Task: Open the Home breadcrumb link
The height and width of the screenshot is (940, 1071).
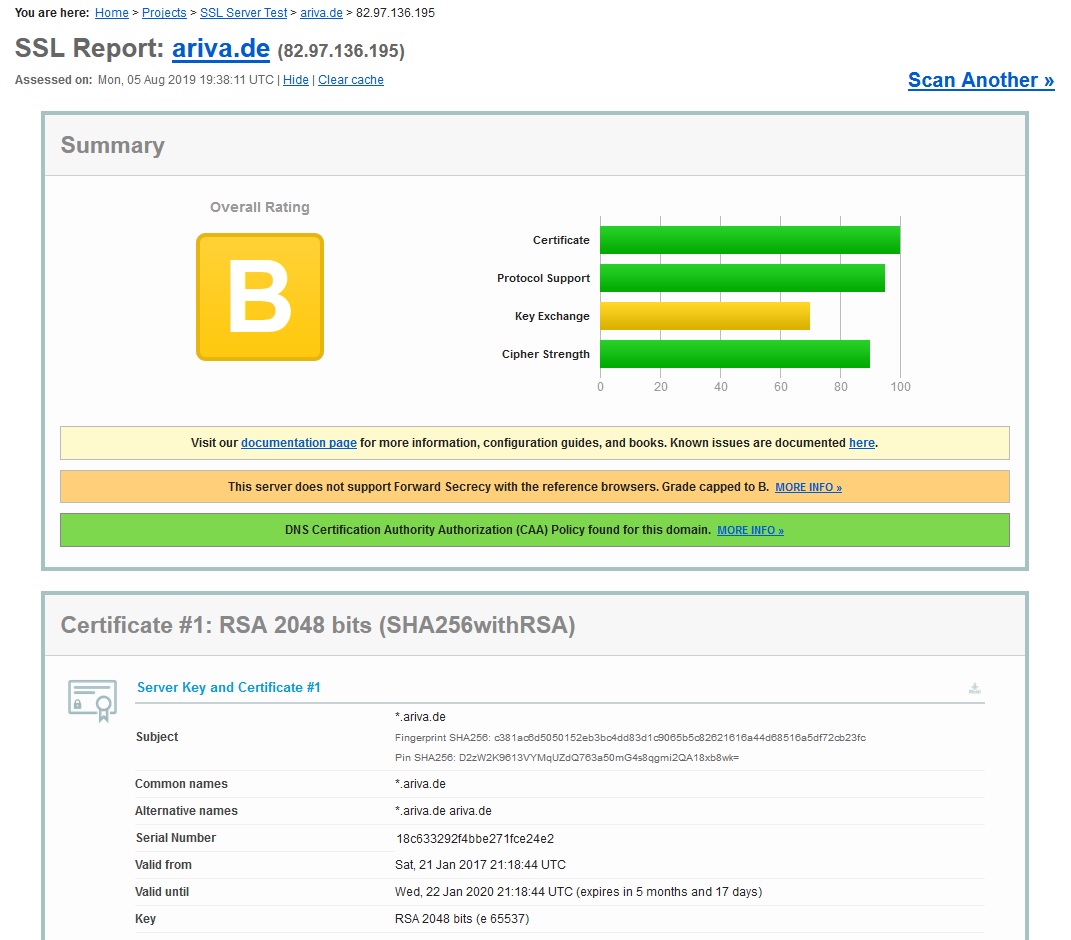Action: point(112,13)
